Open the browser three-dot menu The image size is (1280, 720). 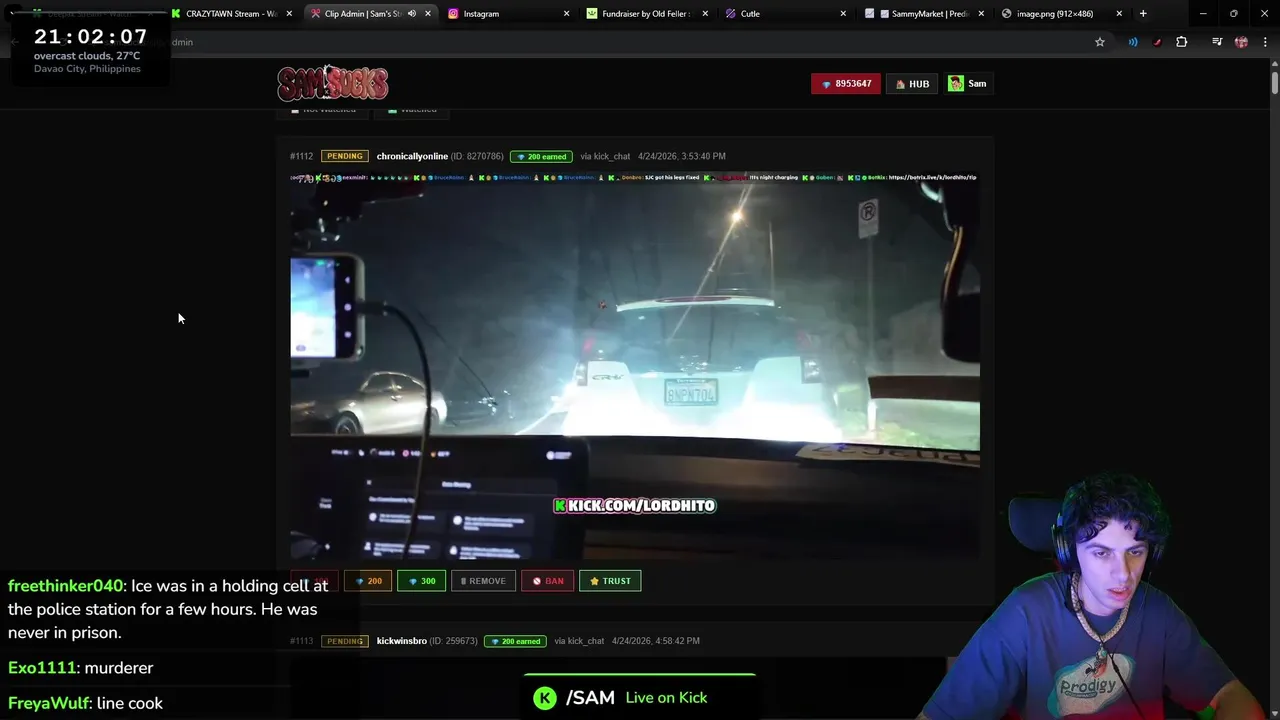coord(1265,42)
